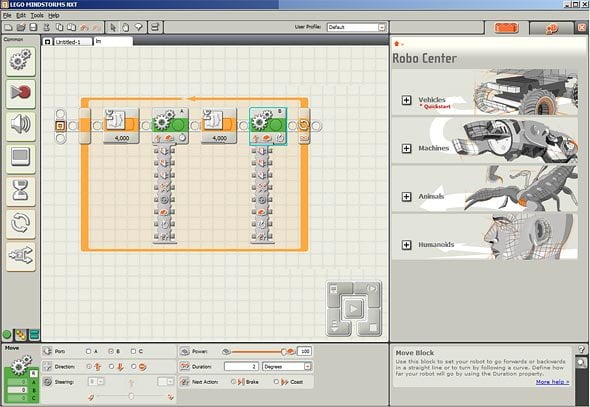
Task: Select the Coast next action option
Action: click(x=277, y=382)
